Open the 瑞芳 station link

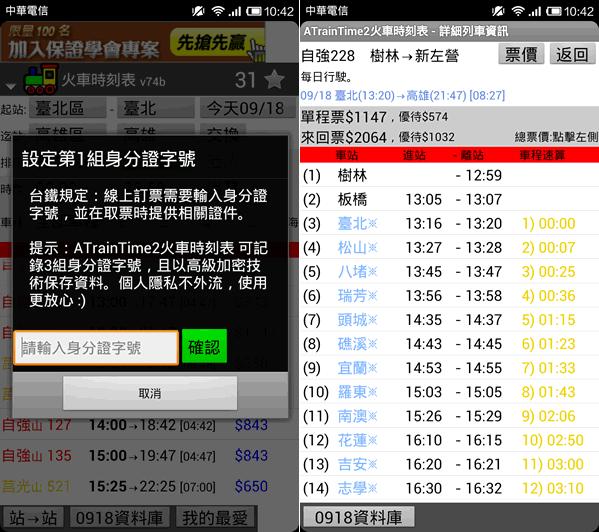[x=357, y=296]
